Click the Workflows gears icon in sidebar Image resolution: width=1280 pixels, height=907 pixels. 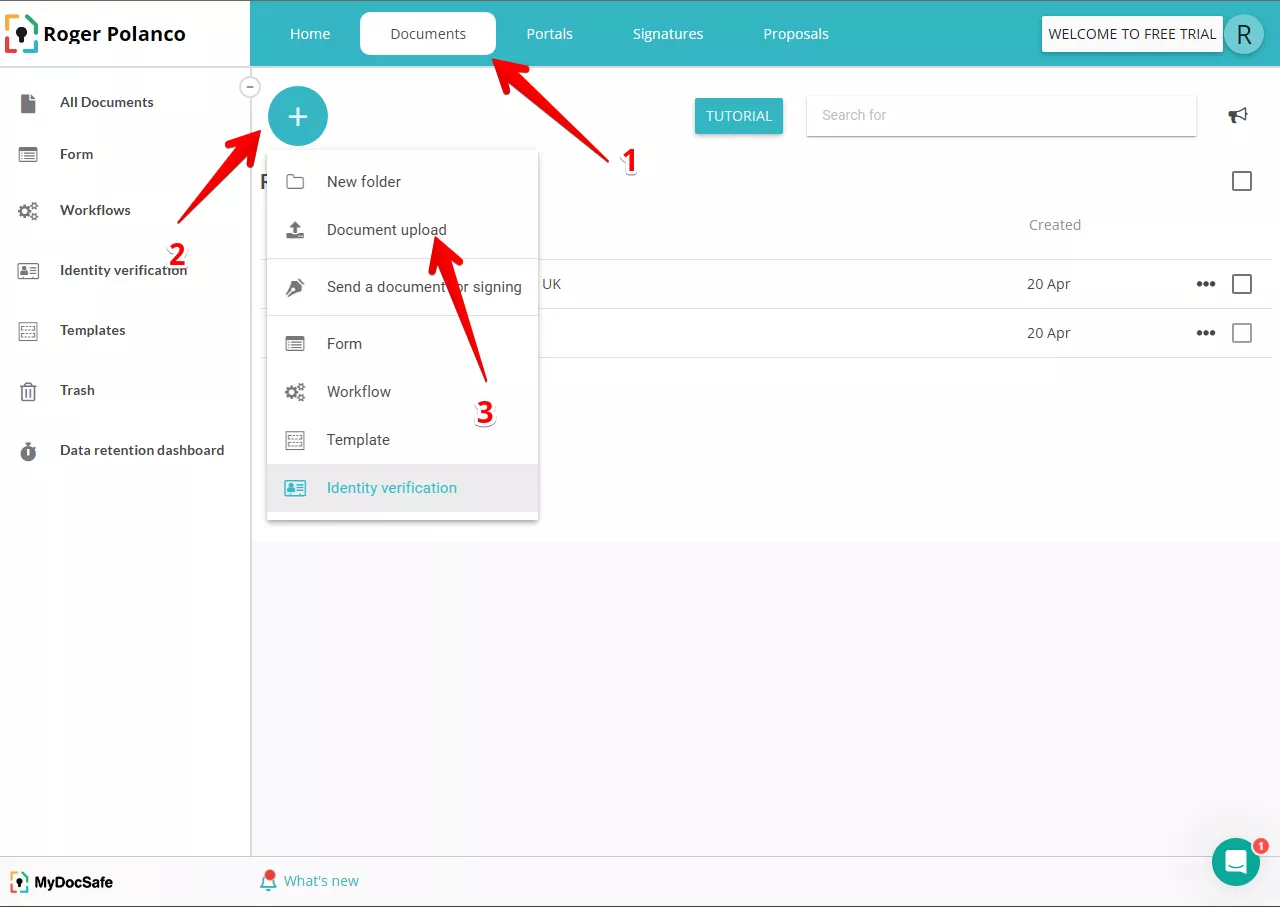pyautogui.click(x=28, y=211)
